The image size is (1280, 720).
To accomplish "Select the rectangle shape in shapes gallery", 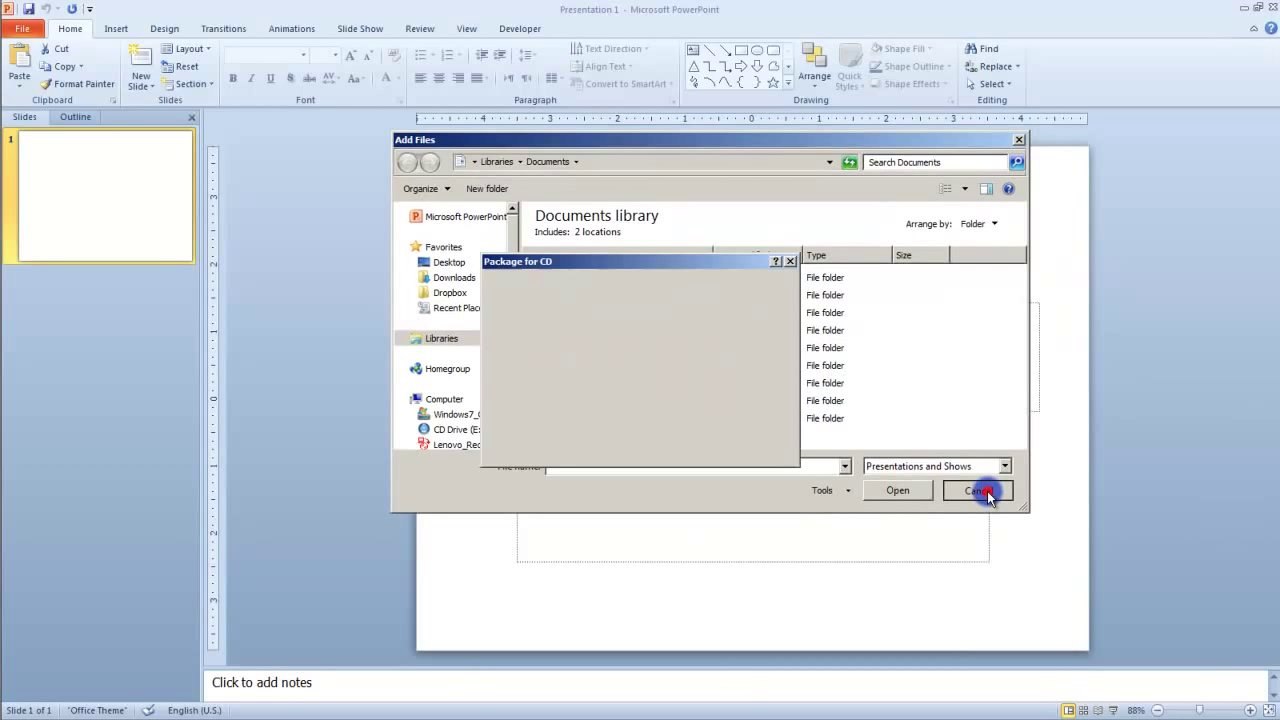I will pos(741,50).
